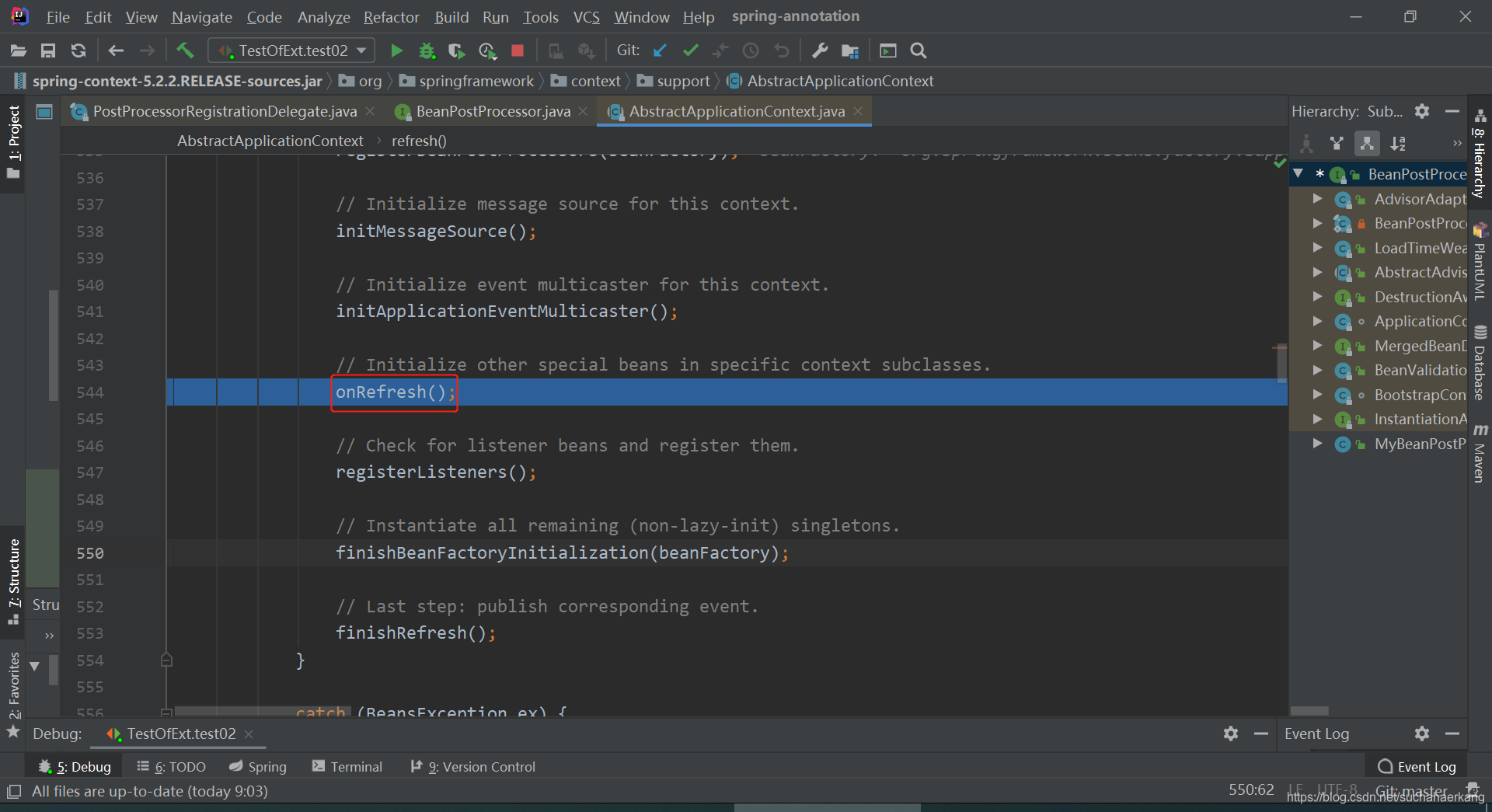
Task: Click the Run with Profiler icon
Action: tap(487, 51)
